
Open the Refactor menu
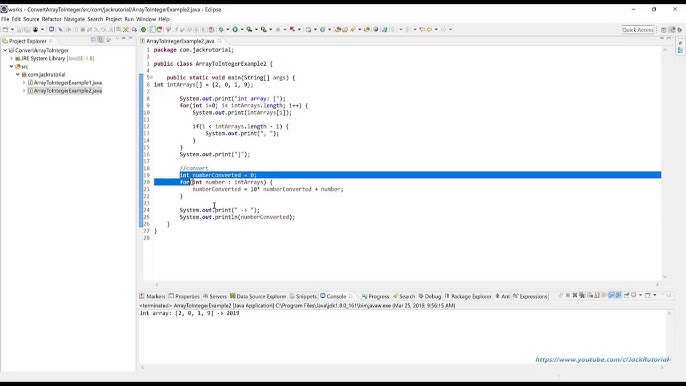point(52,19)
